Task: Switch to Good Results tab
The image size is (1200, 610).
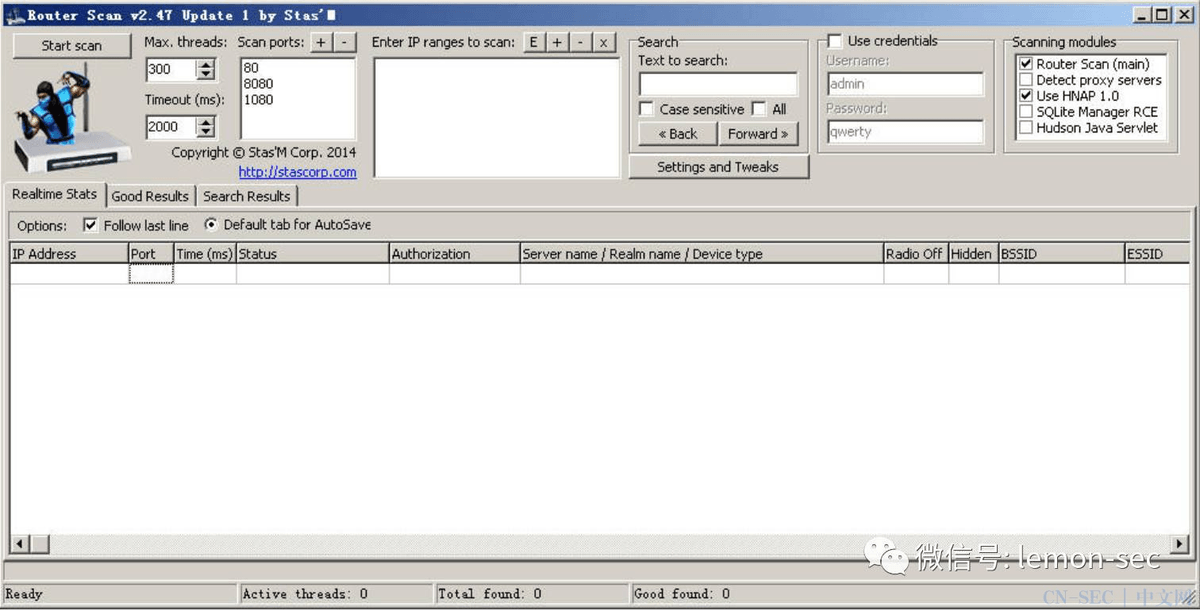Action: point(150,196)
